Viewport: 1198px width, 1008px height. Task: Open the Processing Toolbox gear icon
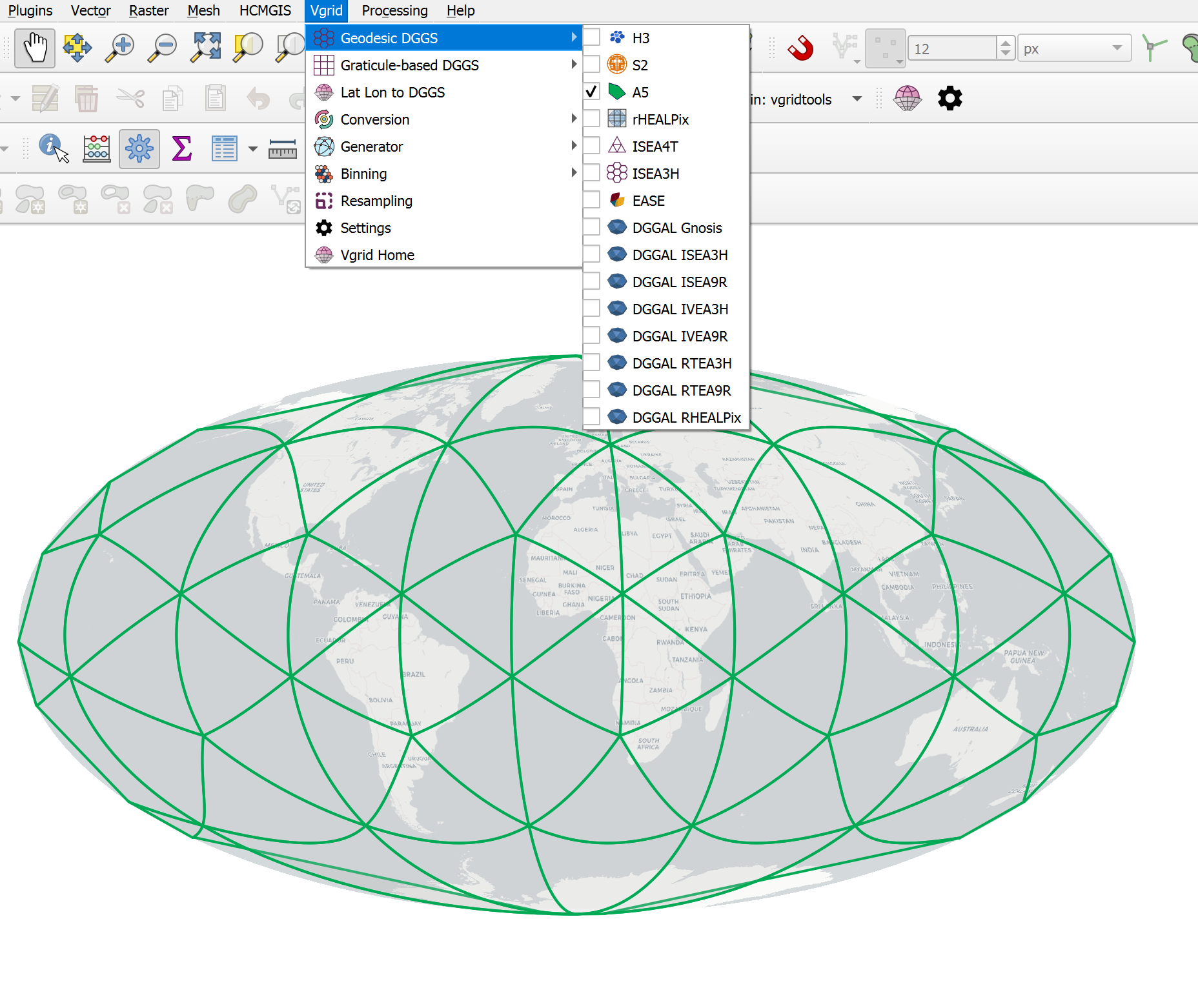coord(139,148)
